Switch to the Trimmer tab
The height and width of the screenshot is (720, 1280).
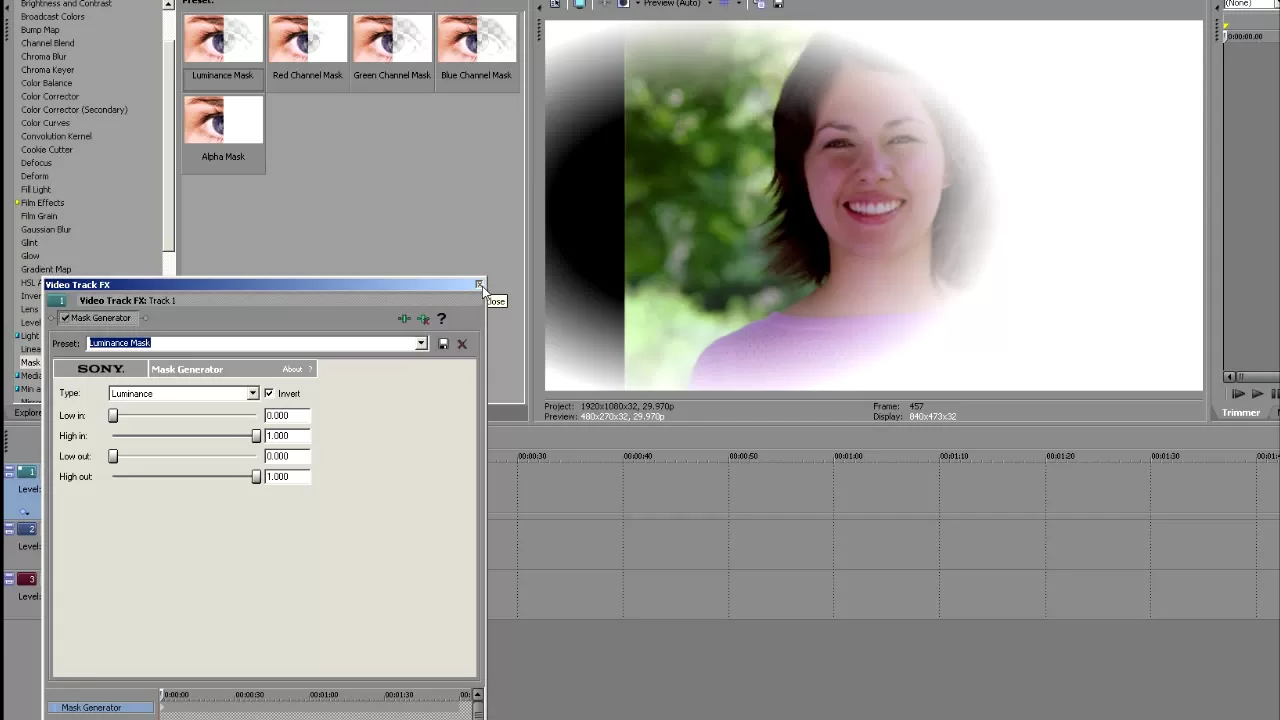coord(1240,413)
